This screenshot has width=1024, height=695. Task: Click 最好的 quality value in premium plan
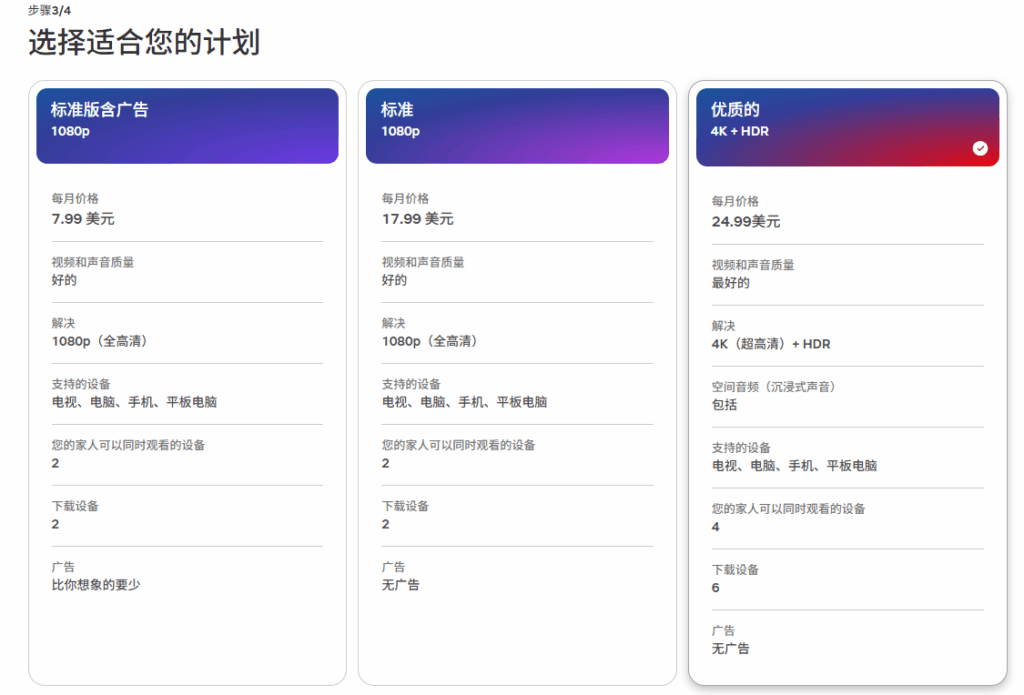tap(731, 283)
